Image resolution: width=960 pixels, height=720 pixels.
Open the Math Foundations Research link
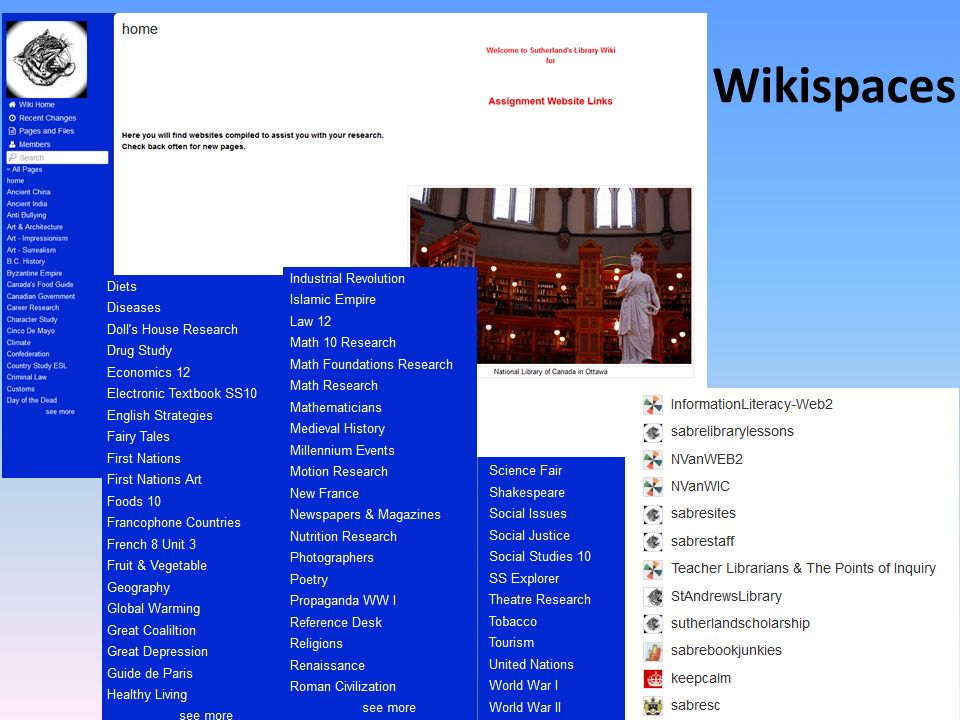coord(371,365)
